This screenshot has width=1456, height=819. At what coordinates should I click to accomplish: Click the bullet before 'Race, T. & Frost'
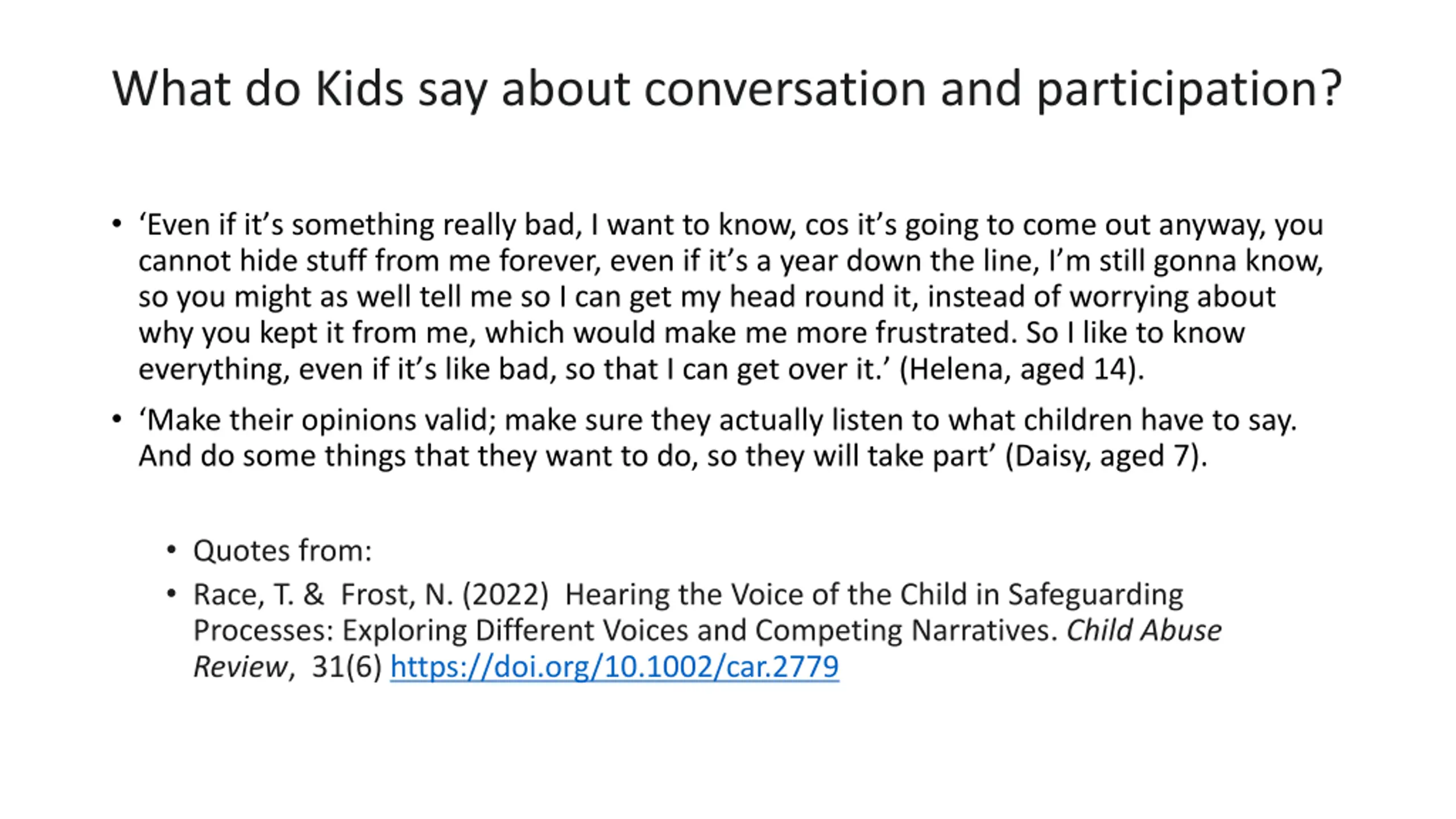171,594
